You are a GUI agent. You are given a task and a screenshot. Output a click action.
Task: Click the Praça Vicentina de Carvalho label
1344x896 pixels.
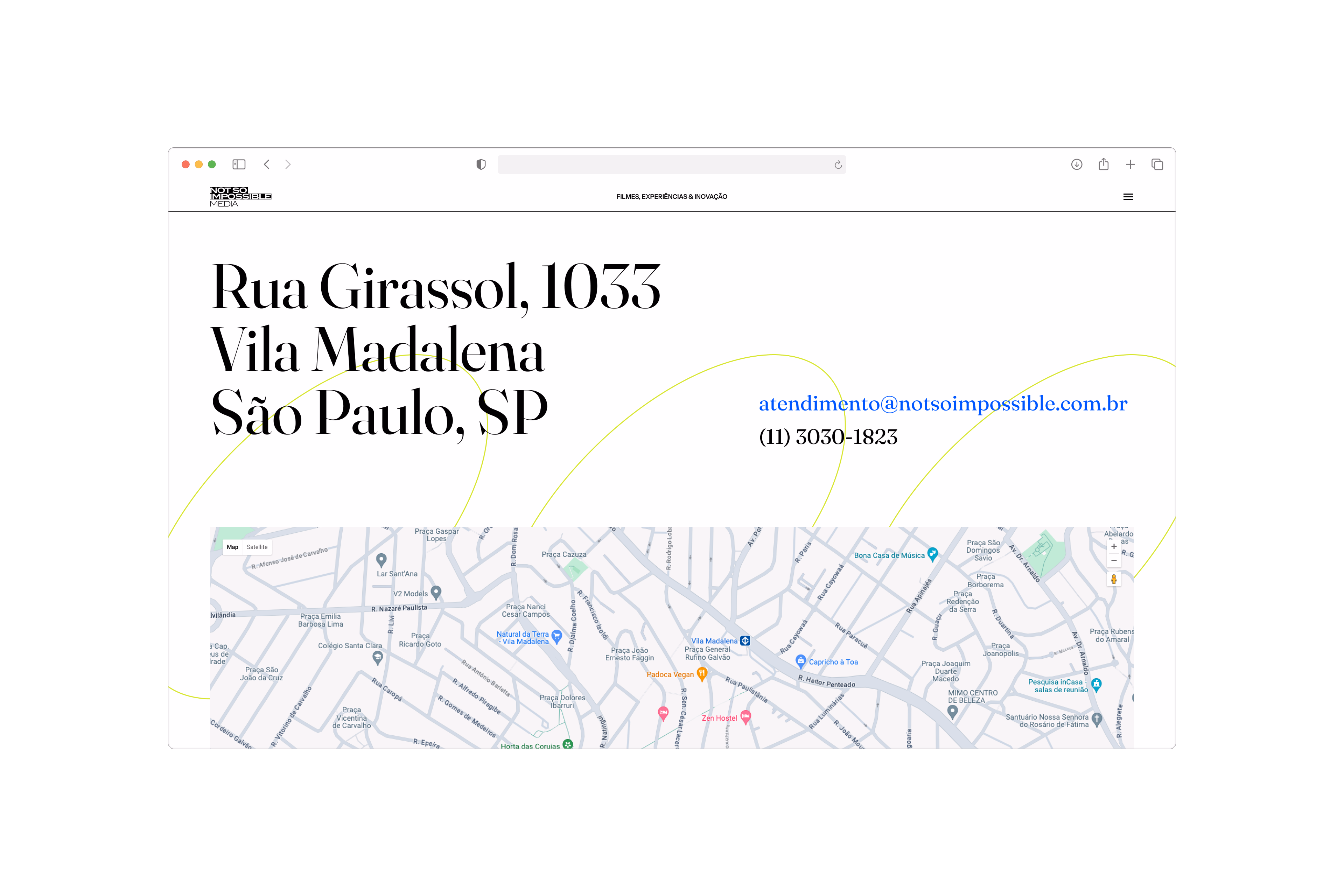coord(351,718)
